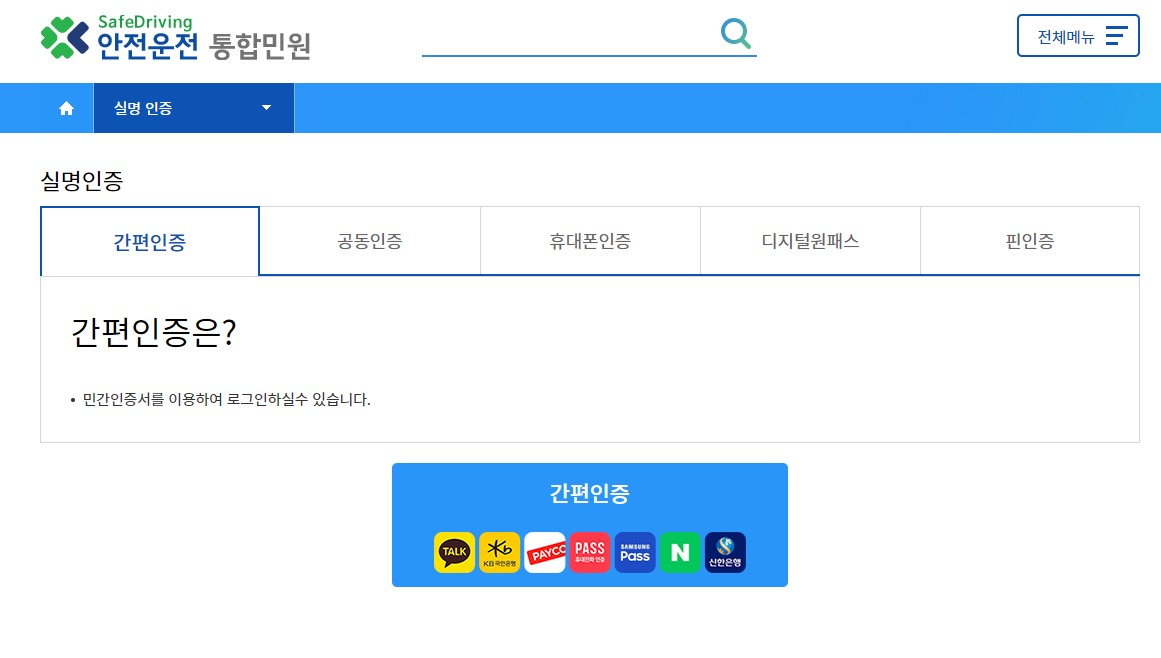1161x658 pixels.
Task: Open the 핀인증 tab
Action: (x=1029, y=240)
